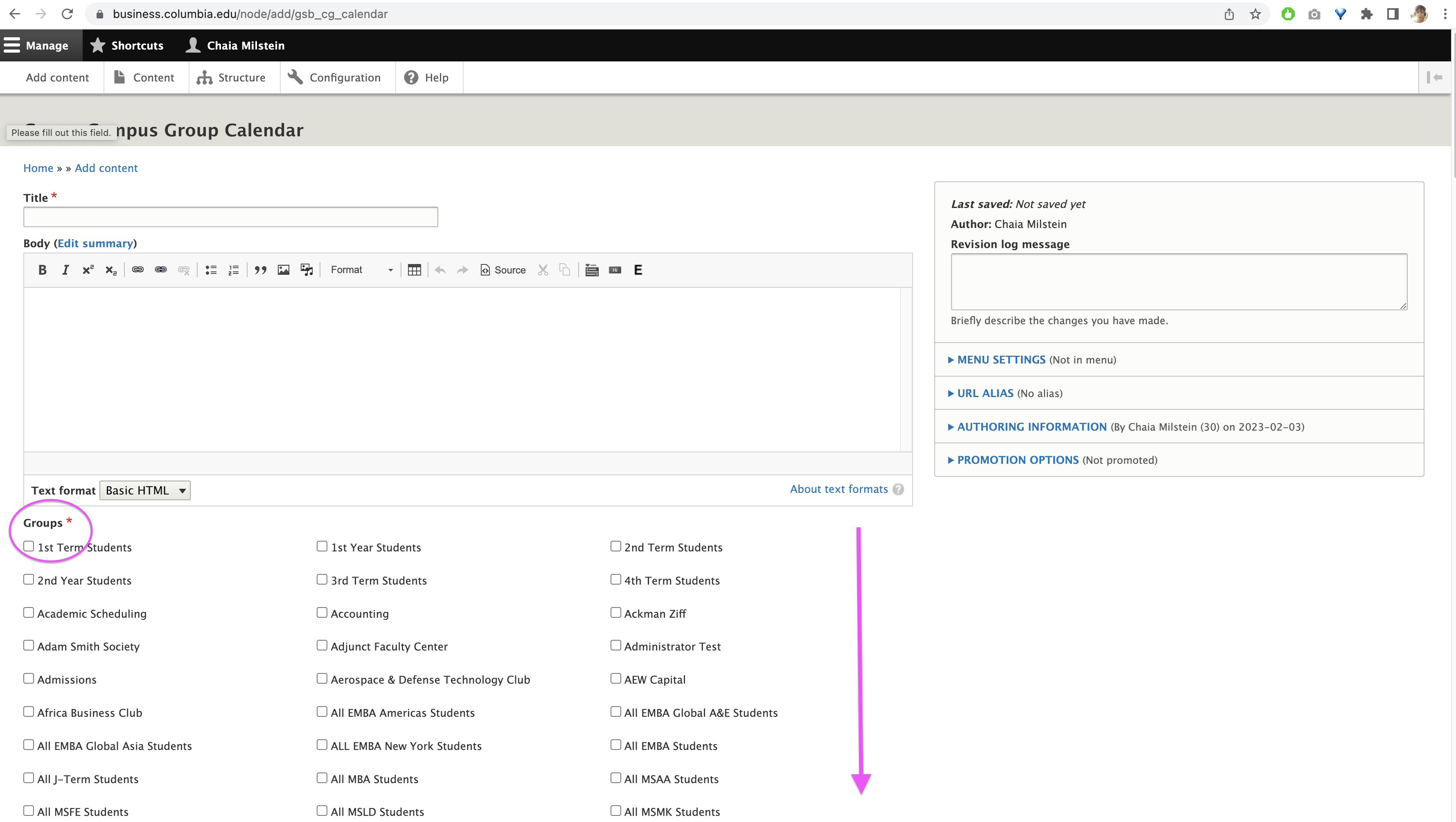Click the Insert image icon
The height and width of the screenshot is (822, 1456).
point(284,270)
